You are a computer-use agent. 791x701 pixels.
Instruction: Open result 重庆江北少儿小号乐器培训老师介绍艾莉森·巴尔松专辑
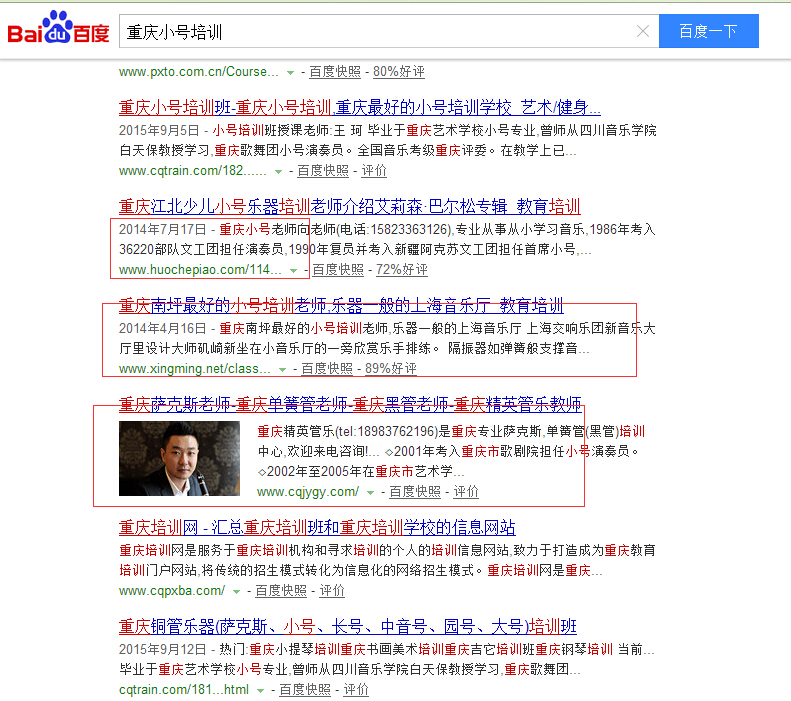tap(350, 206)
